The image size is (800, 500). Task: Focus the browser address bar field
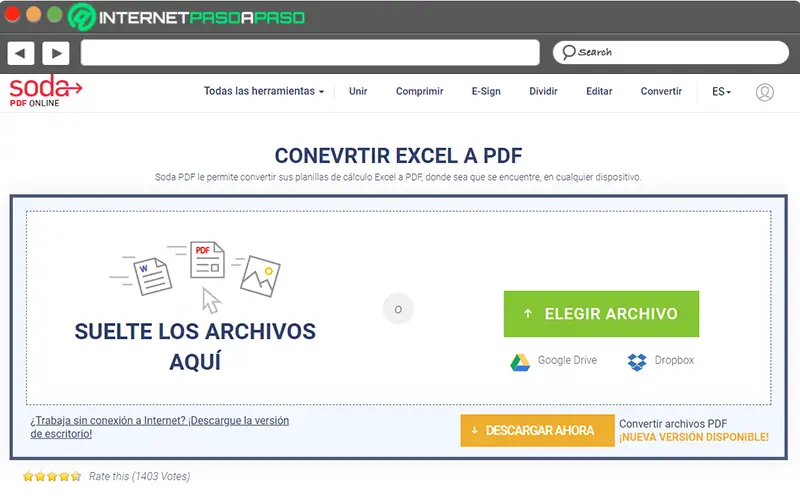tap(310, 53)
